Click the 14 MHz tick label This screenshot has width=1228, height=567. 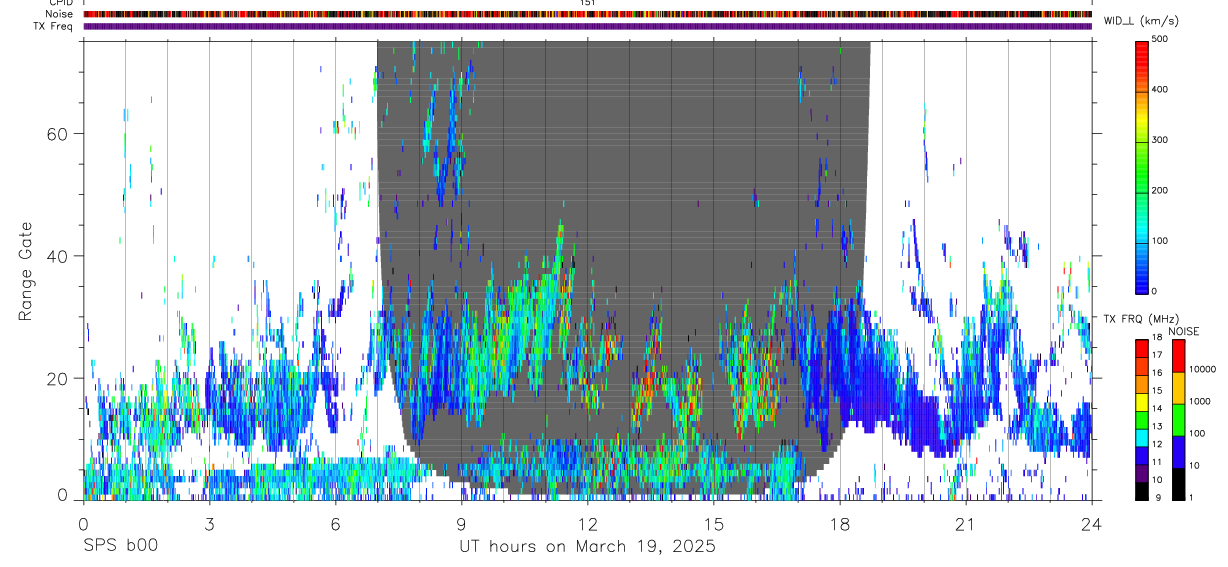pyautogui.click(x=1156, y=409)
